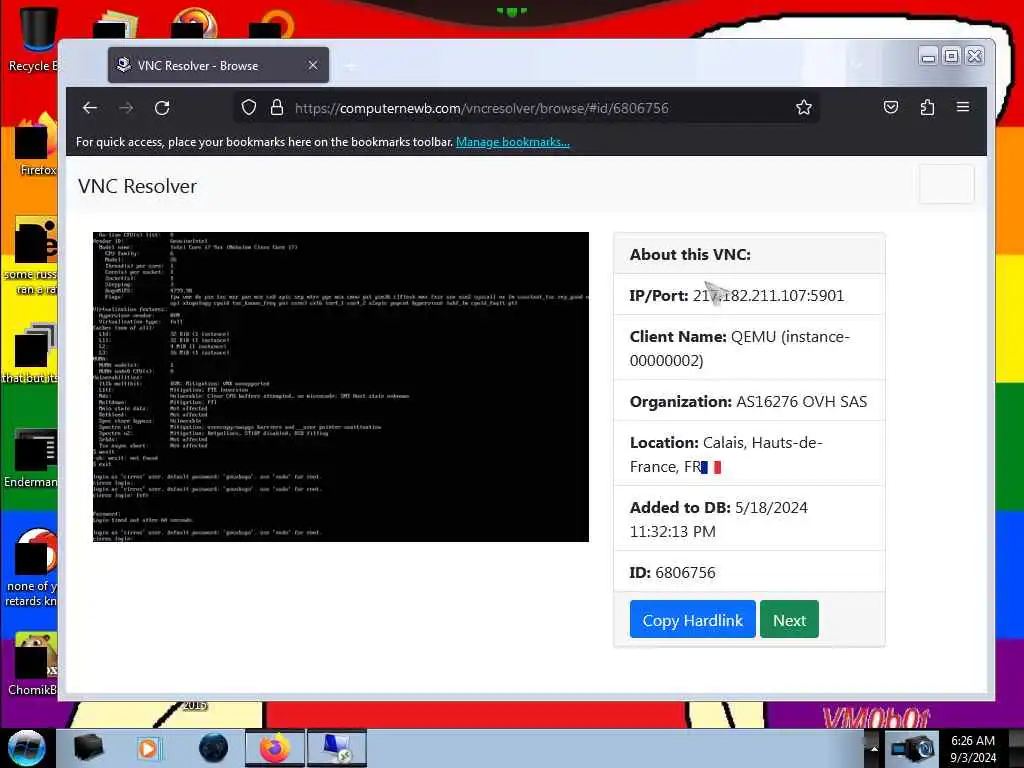
Task: Click the URL address bar
Action: [x=526, y=108]
